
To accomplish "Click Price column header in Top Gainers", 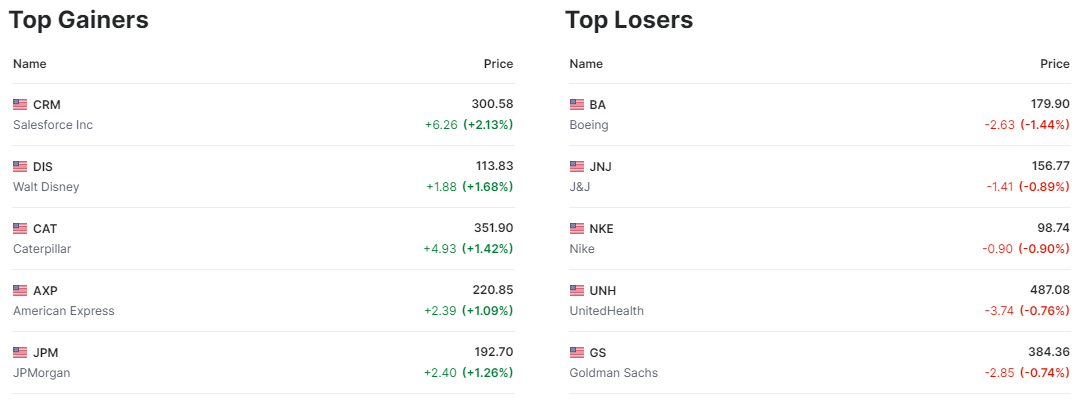I will click(x=498, y=64).
